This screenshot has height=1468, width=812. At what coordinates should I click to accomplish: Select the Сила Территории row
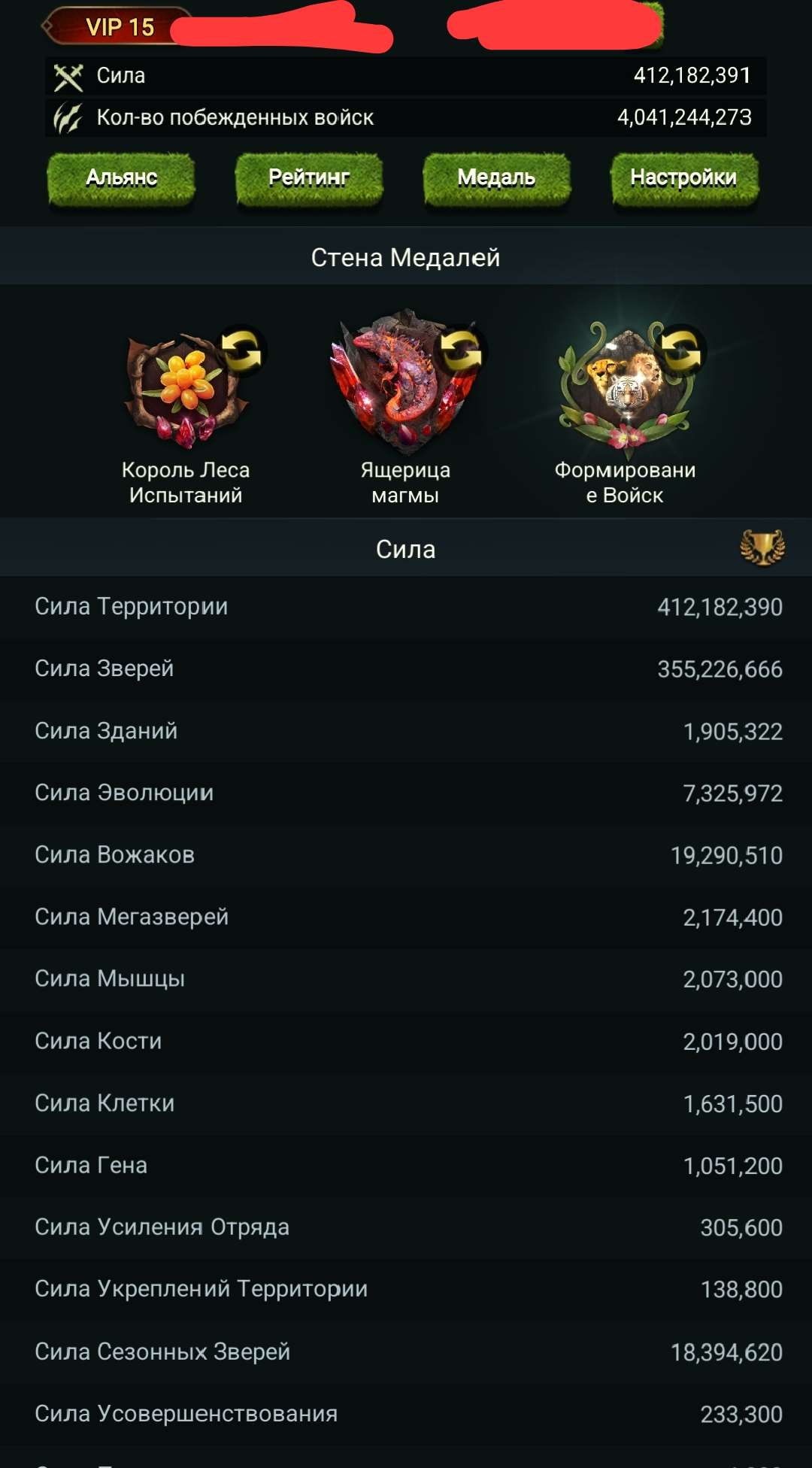[406, 607]
